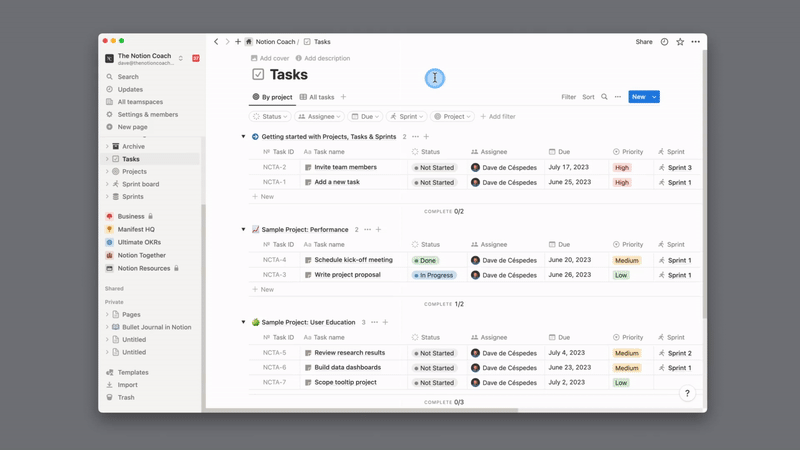Screen dimensions: 800x450
Task: Collapse Sample Project: User Education group
Action: (x=243, y=322)
